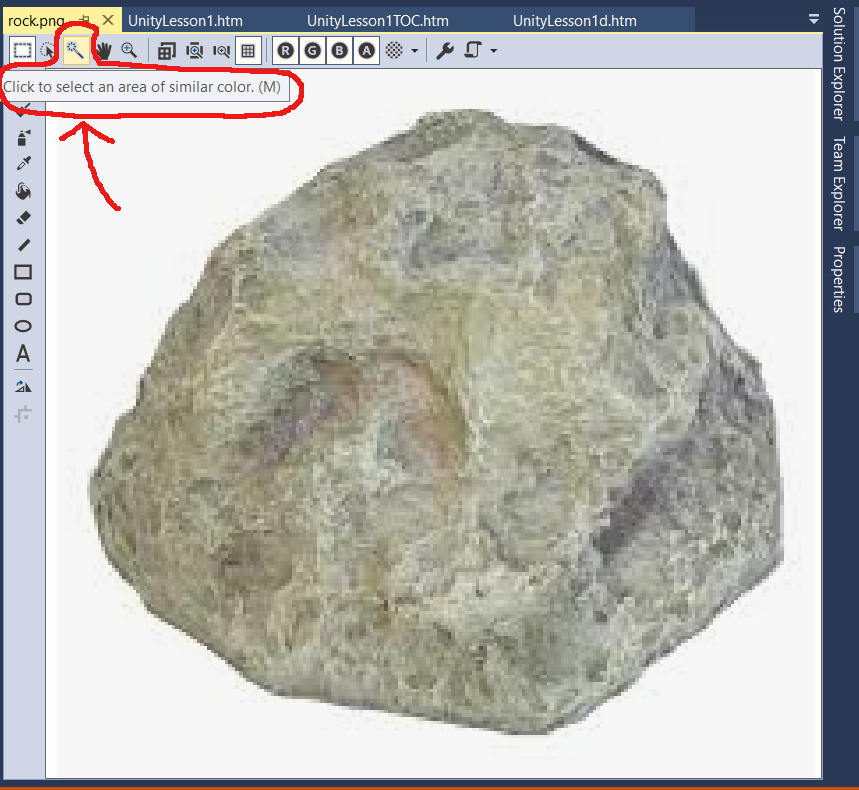
Task: Click the Zoom to Width icon
Action: (x=221, y=51)
